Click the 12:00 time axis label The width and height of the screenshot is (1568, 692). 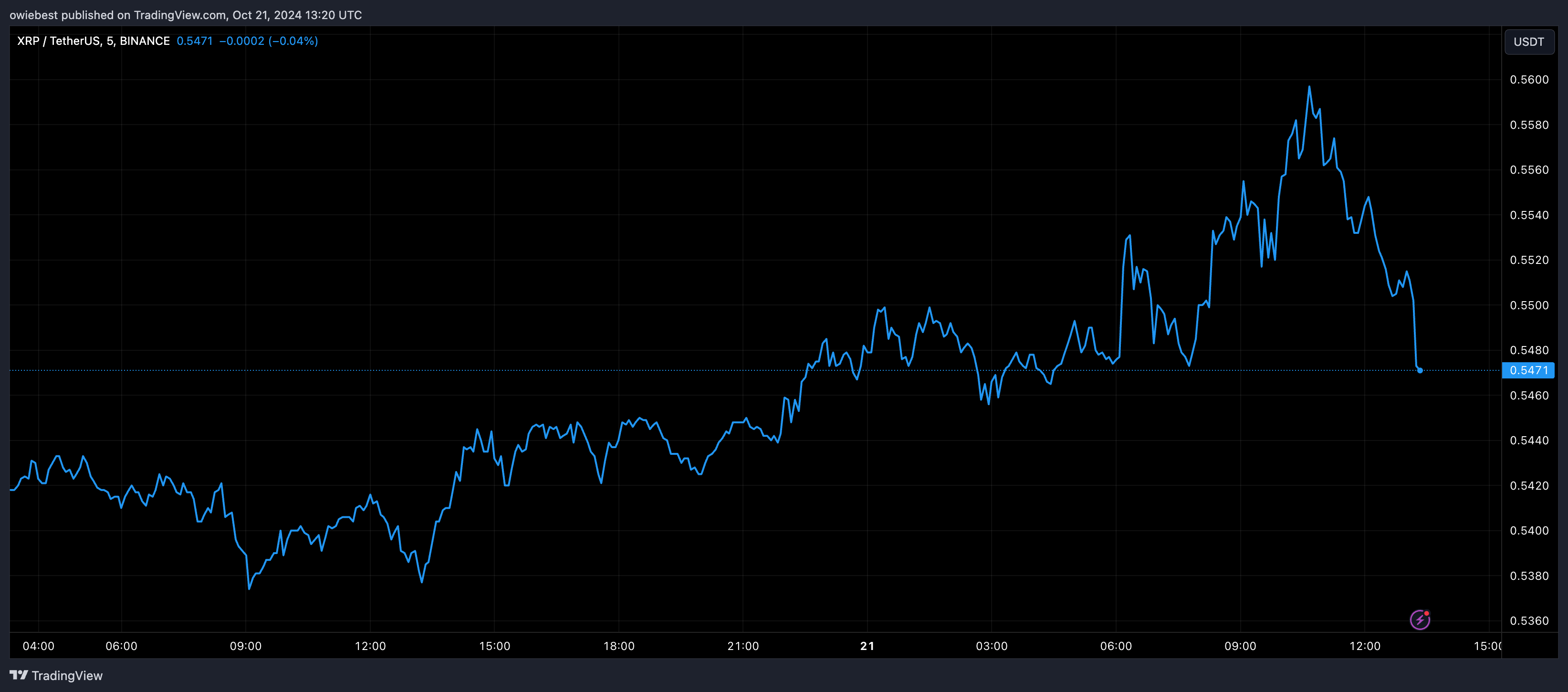370,646
